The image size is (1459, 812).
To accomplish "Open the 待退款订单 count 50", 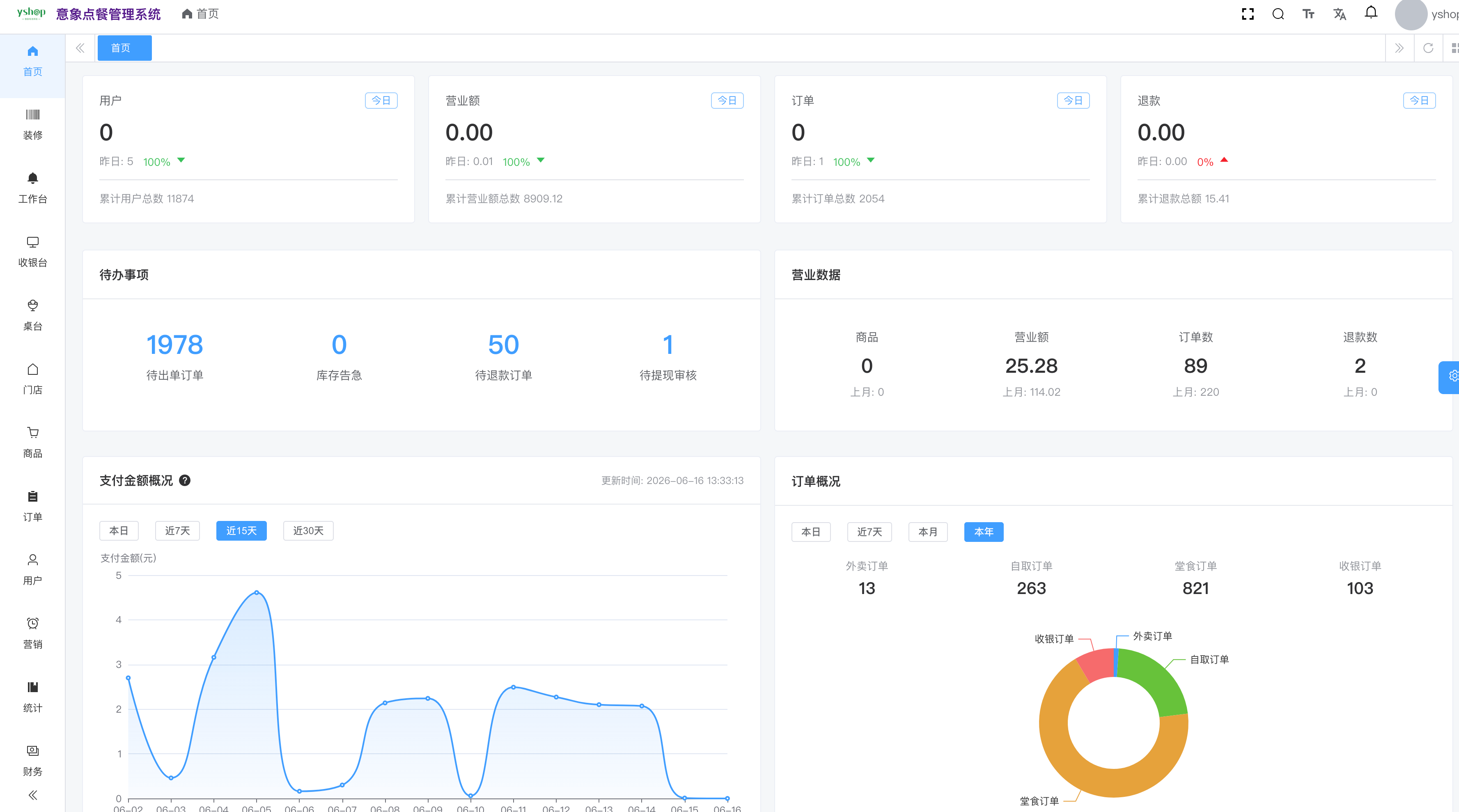I will click(x=504, y=344).
